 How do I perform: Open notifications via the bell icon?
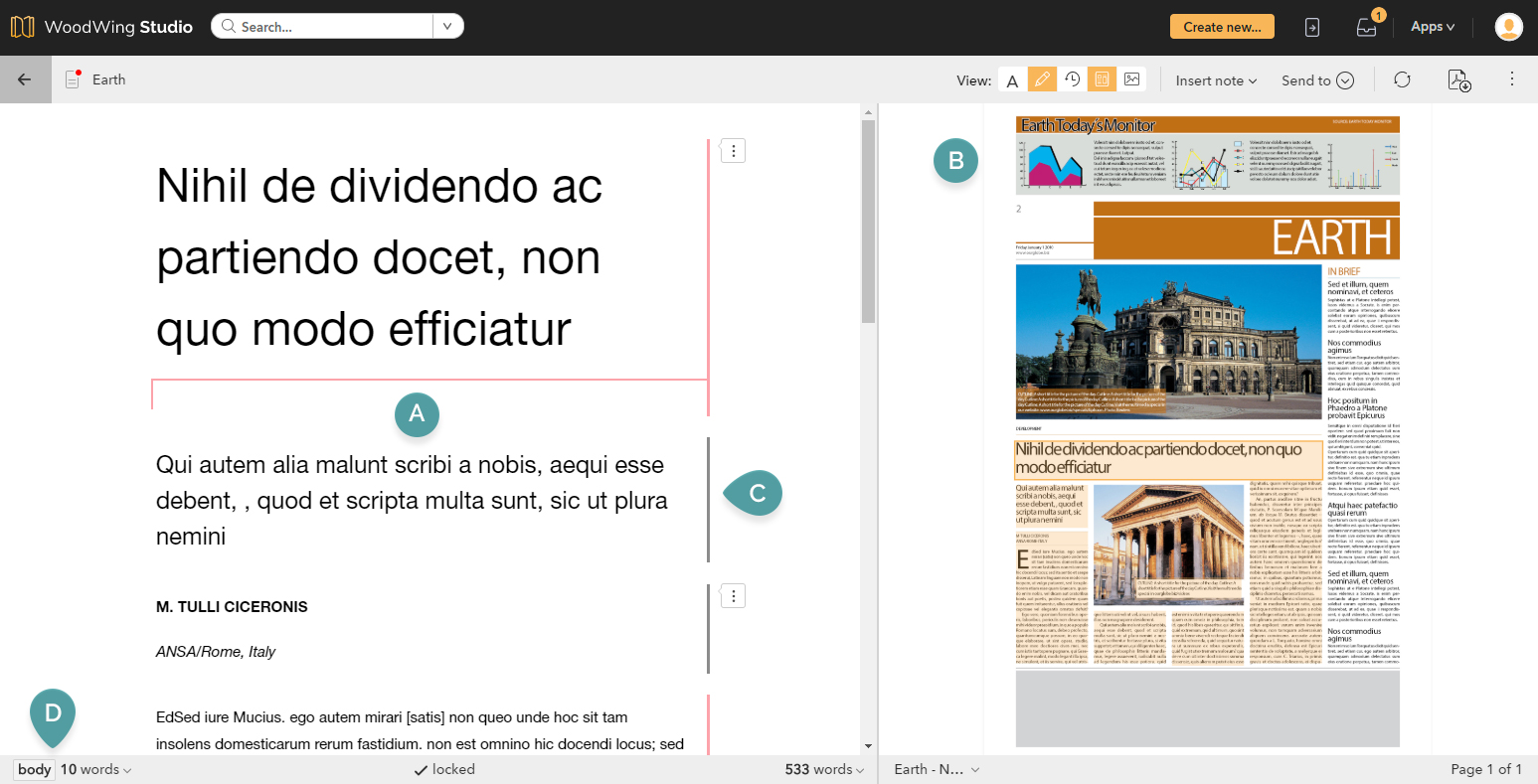pos(1366,27)
